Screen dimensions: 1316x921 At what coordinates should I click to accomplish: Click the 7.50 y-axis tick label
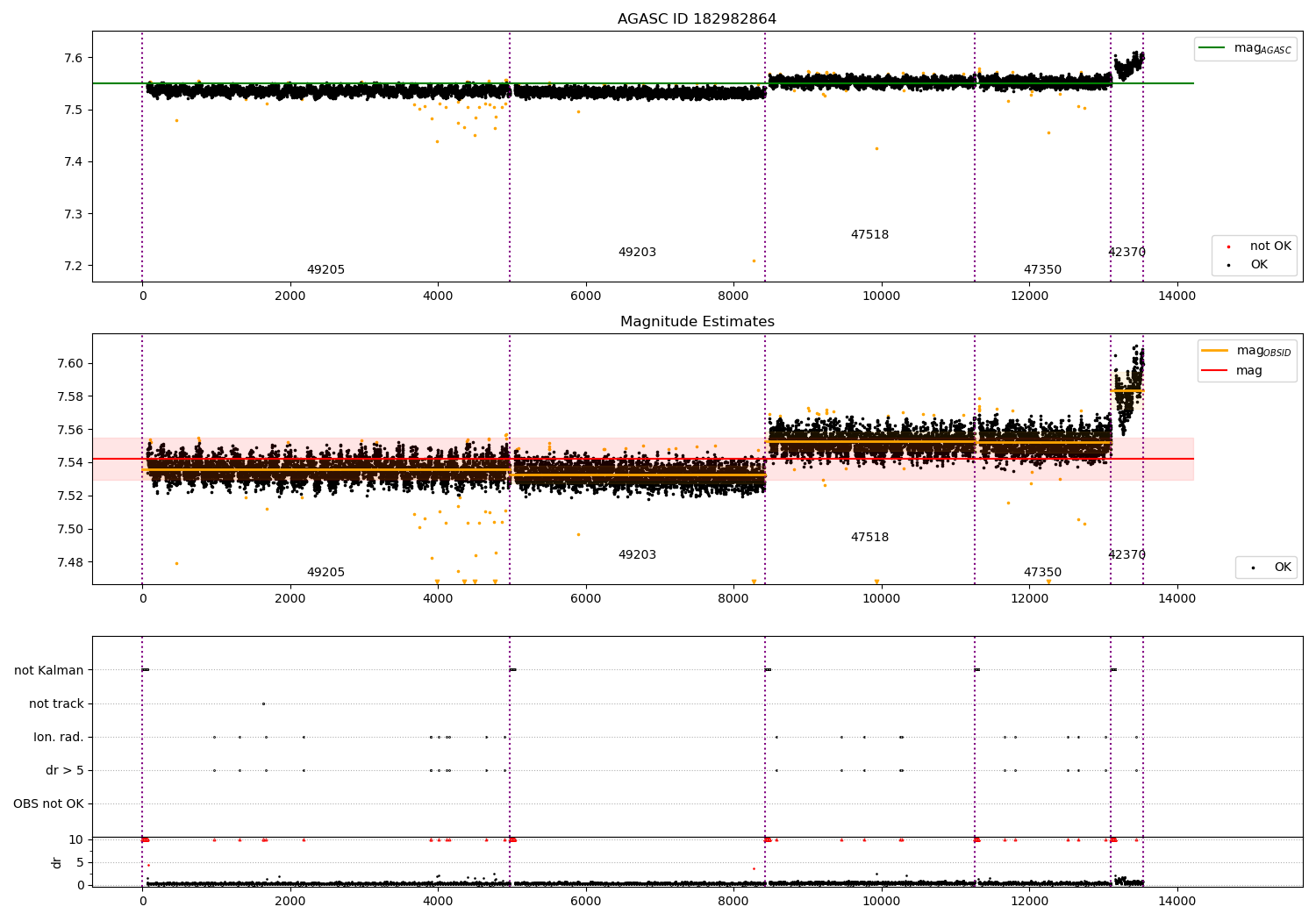click(71, 529)
